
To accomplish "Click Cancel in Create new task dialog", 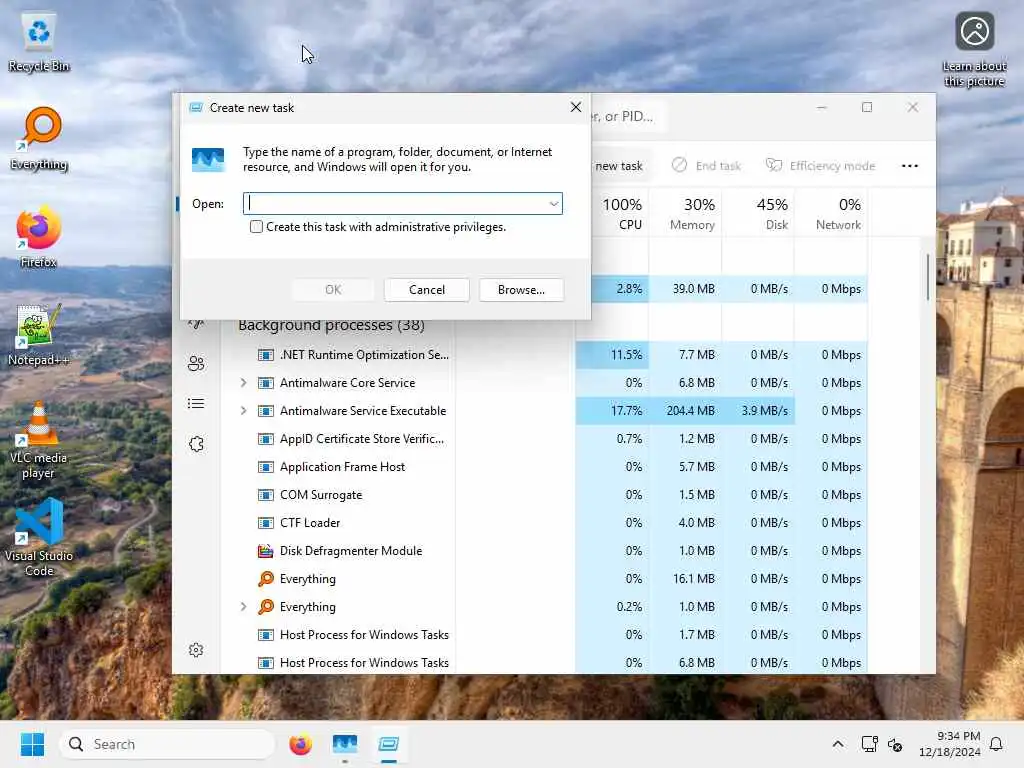I will click(426, 290).
